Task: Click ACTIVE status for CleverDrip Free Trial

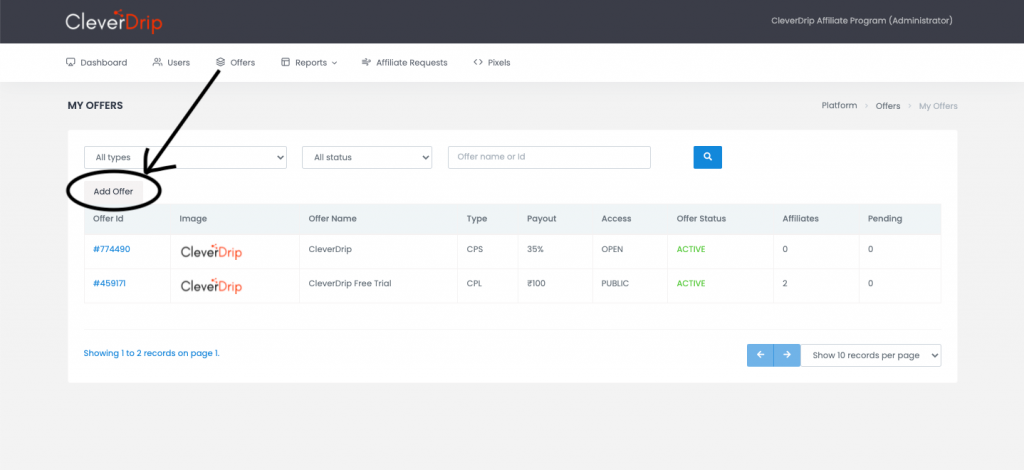Action: coord(691,283)
